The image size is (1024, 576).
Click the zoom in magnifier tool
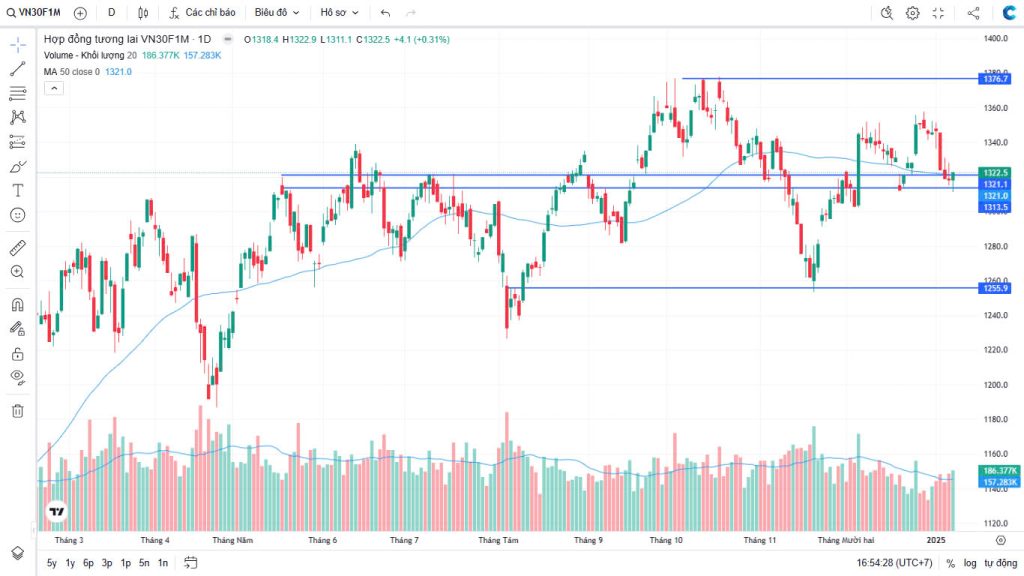17,271
